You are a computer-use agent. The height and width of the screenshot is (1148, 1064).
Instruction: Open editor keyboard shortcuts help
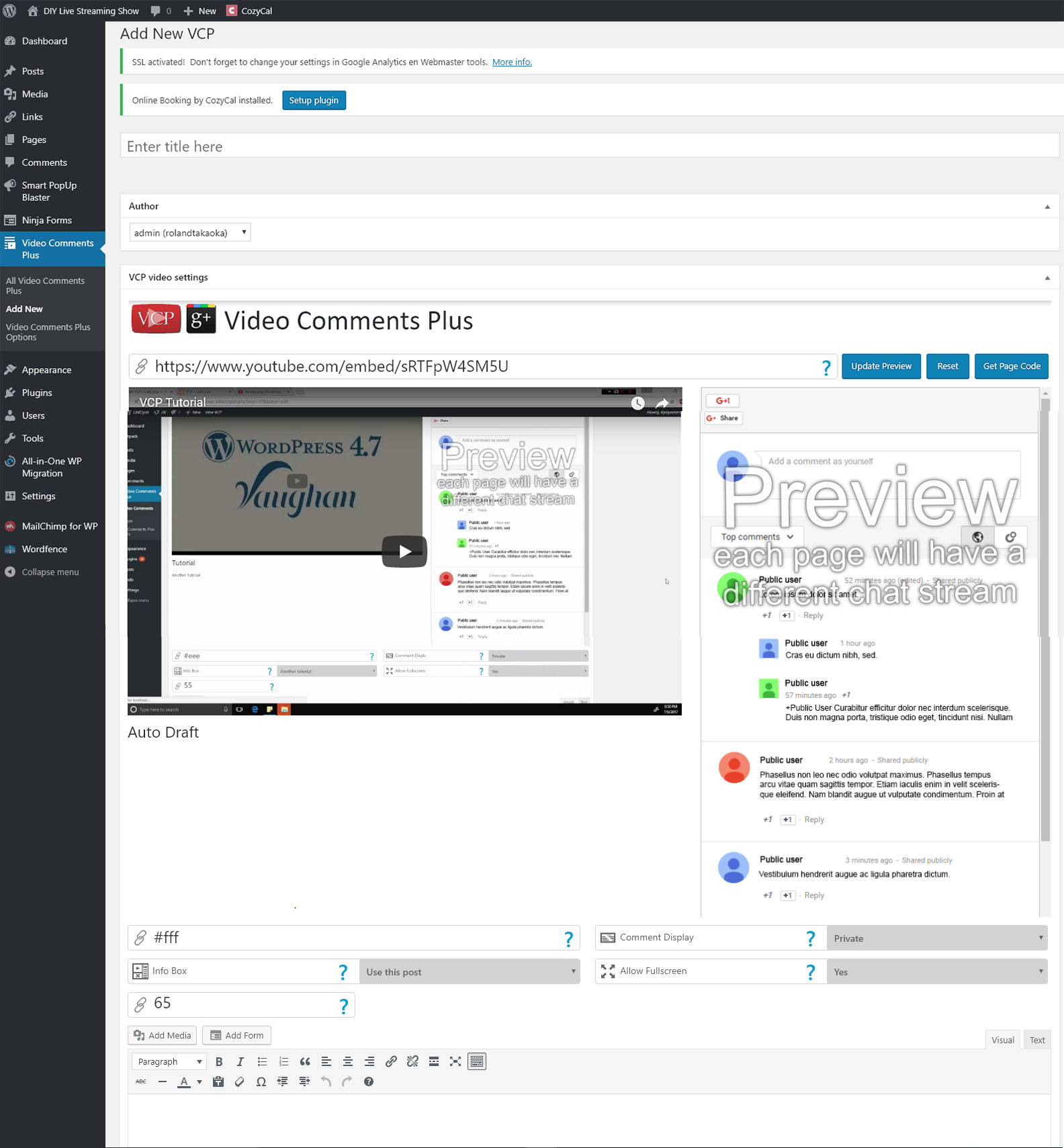point(369,1081)
